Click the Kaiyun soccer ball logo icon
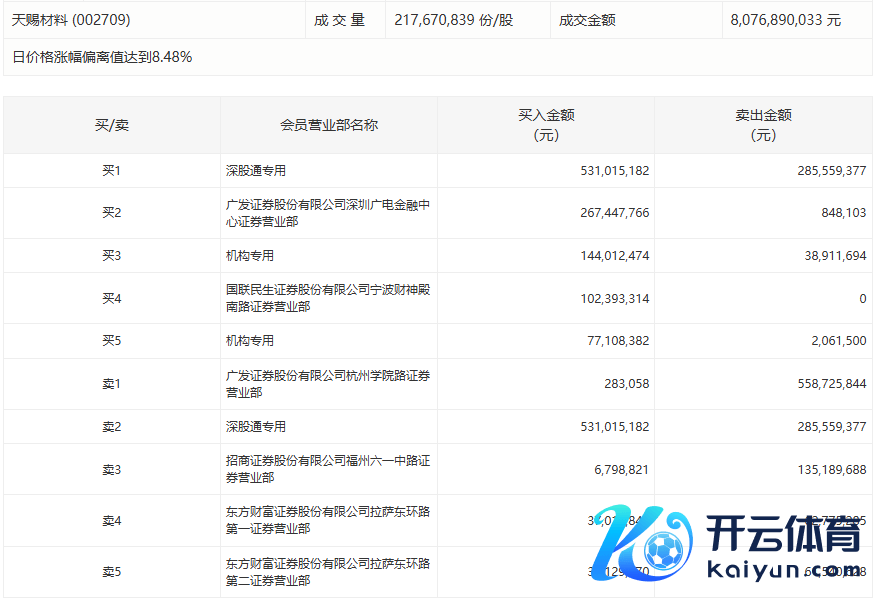 (657, 547)
